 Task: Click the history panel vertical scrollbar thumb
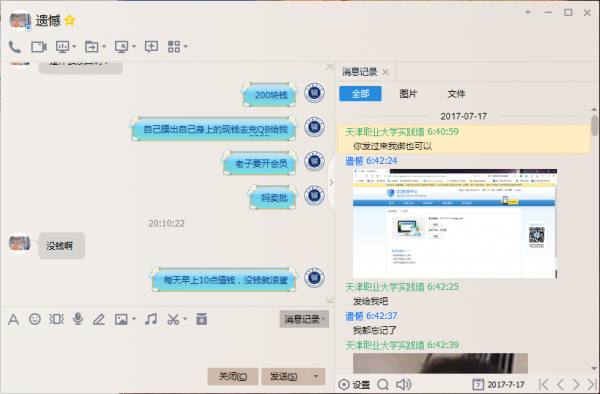594,125
